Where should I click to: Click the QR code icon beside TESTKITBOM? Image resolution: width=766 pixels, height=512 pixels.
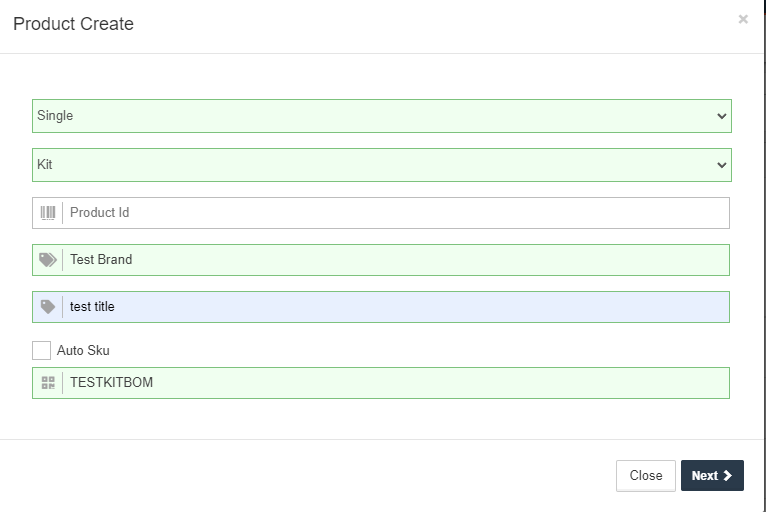pyautogui.click(x=48, y=383)
